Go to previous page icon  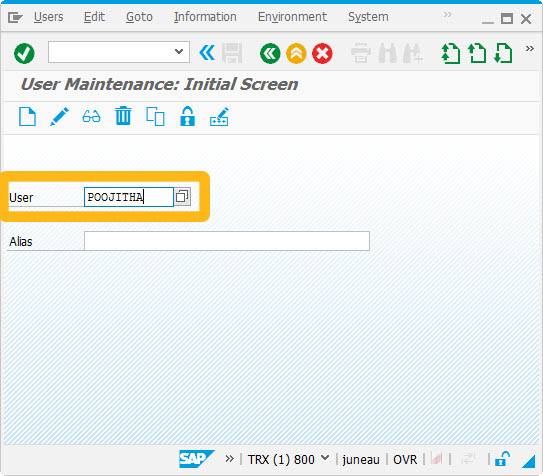[477, 53]
